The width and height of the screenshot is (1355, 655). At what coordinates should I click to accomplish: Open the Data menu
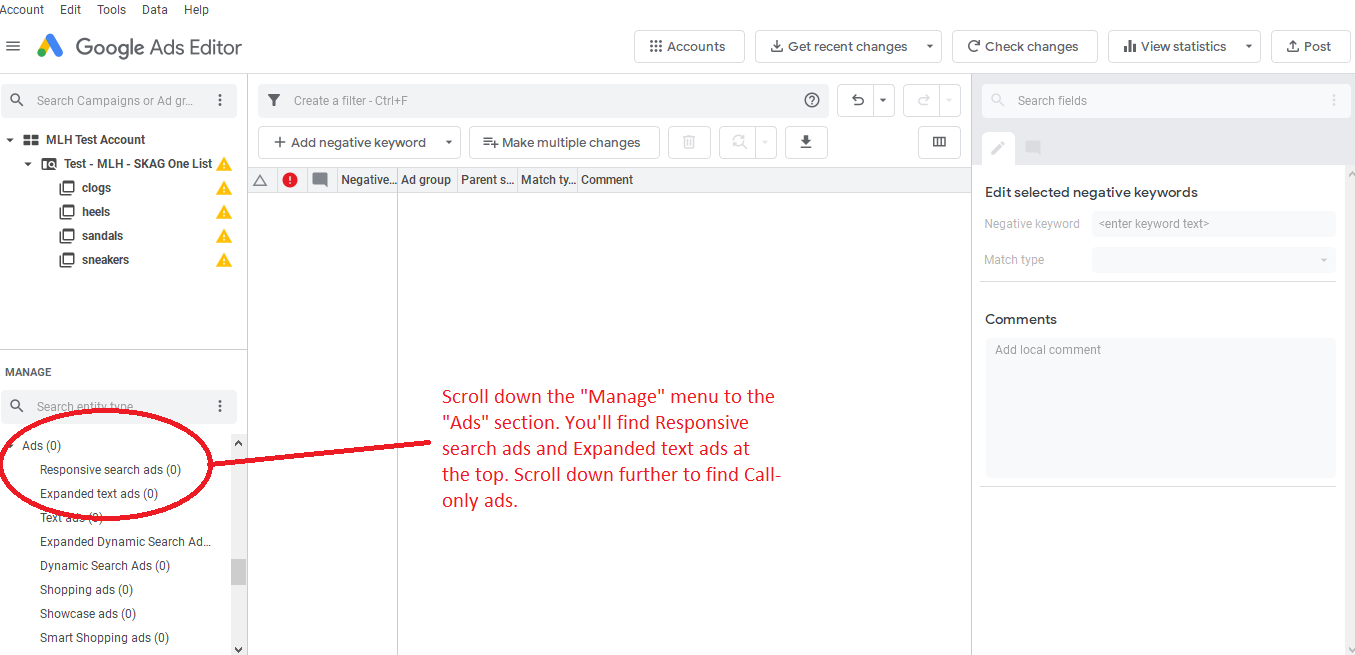coord(155,9)
